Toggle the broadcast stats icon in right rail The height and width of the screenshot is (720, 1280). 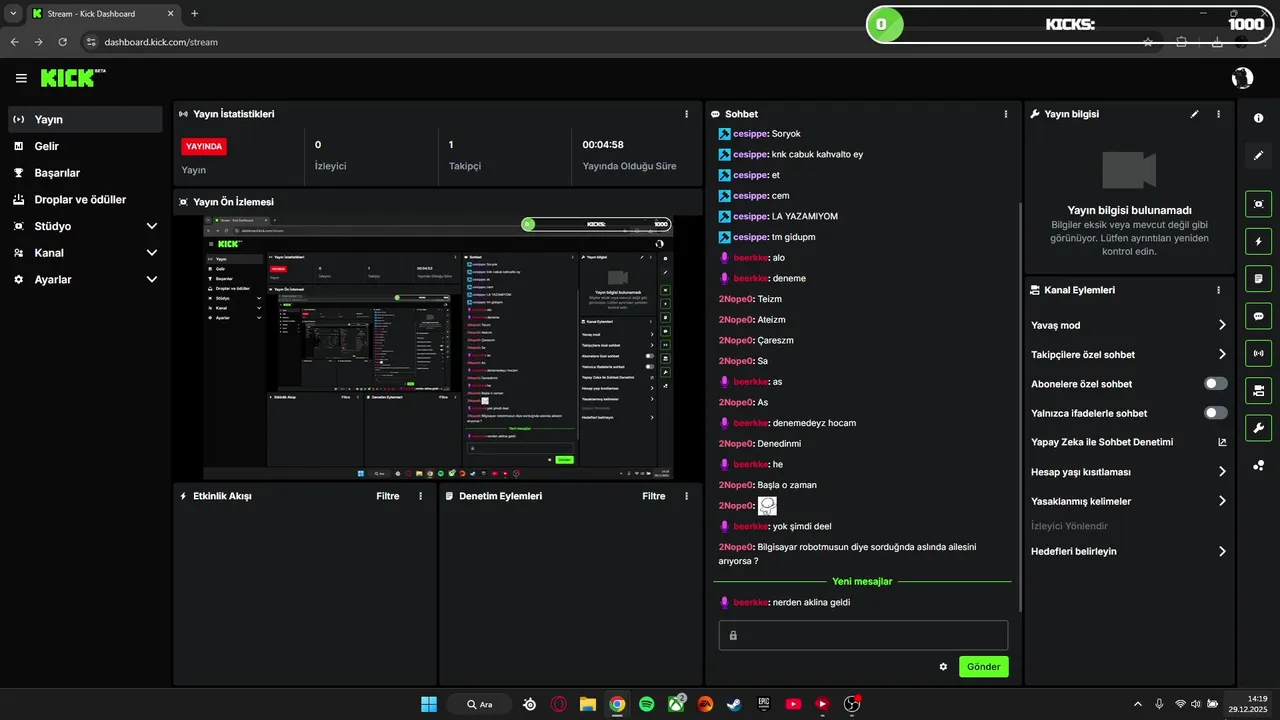(x=1258, y=353)
